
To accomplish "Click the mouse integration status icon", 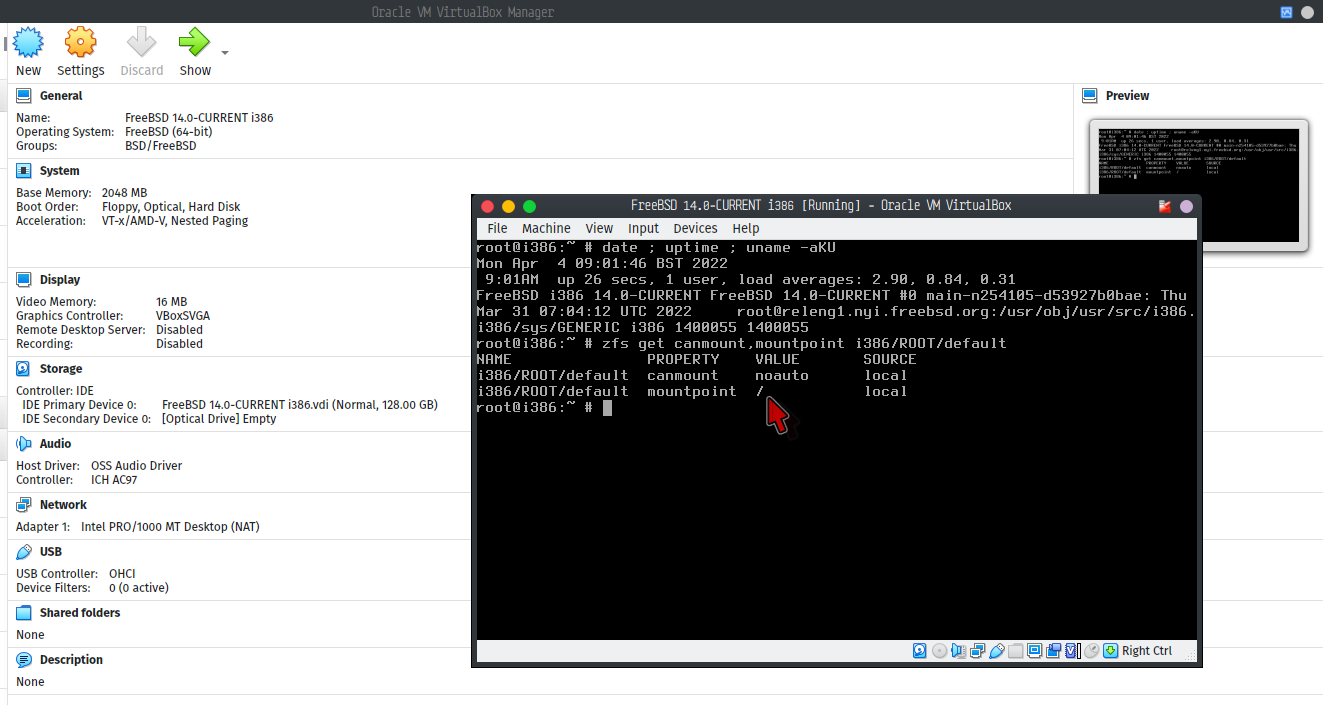I will point(1091,651).
